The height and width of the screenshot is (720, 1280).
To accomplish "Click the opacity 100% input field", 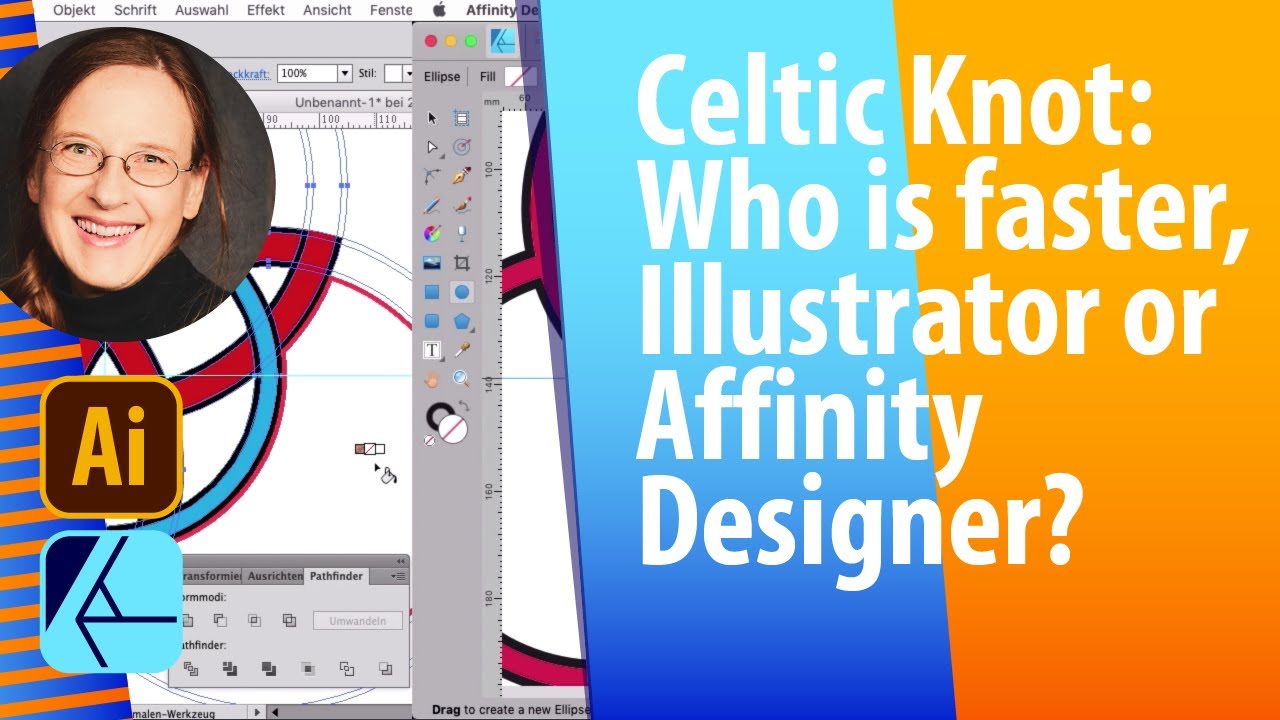I will [x=307, y=73].
